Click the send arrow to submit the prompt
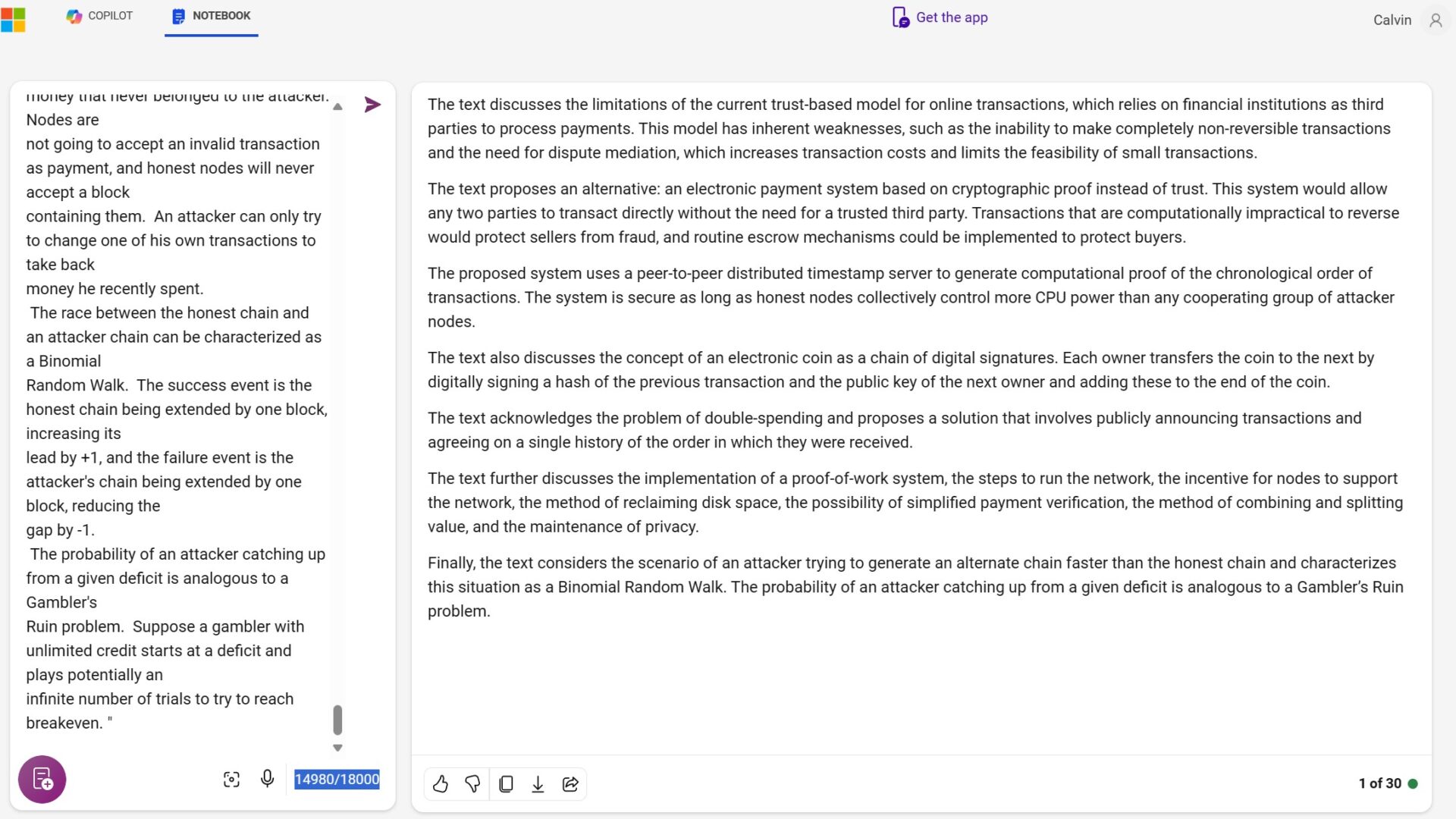 pos(372,105)
